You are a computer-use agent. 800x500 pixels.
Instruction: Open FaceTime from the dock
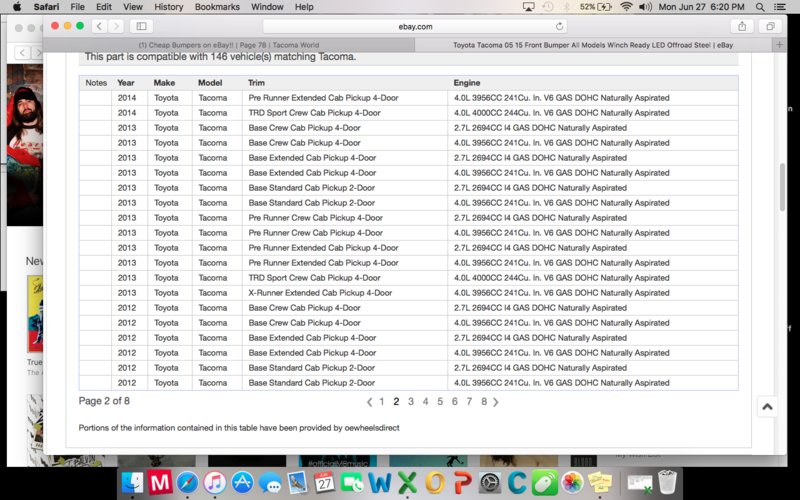(x=352, y=482)
